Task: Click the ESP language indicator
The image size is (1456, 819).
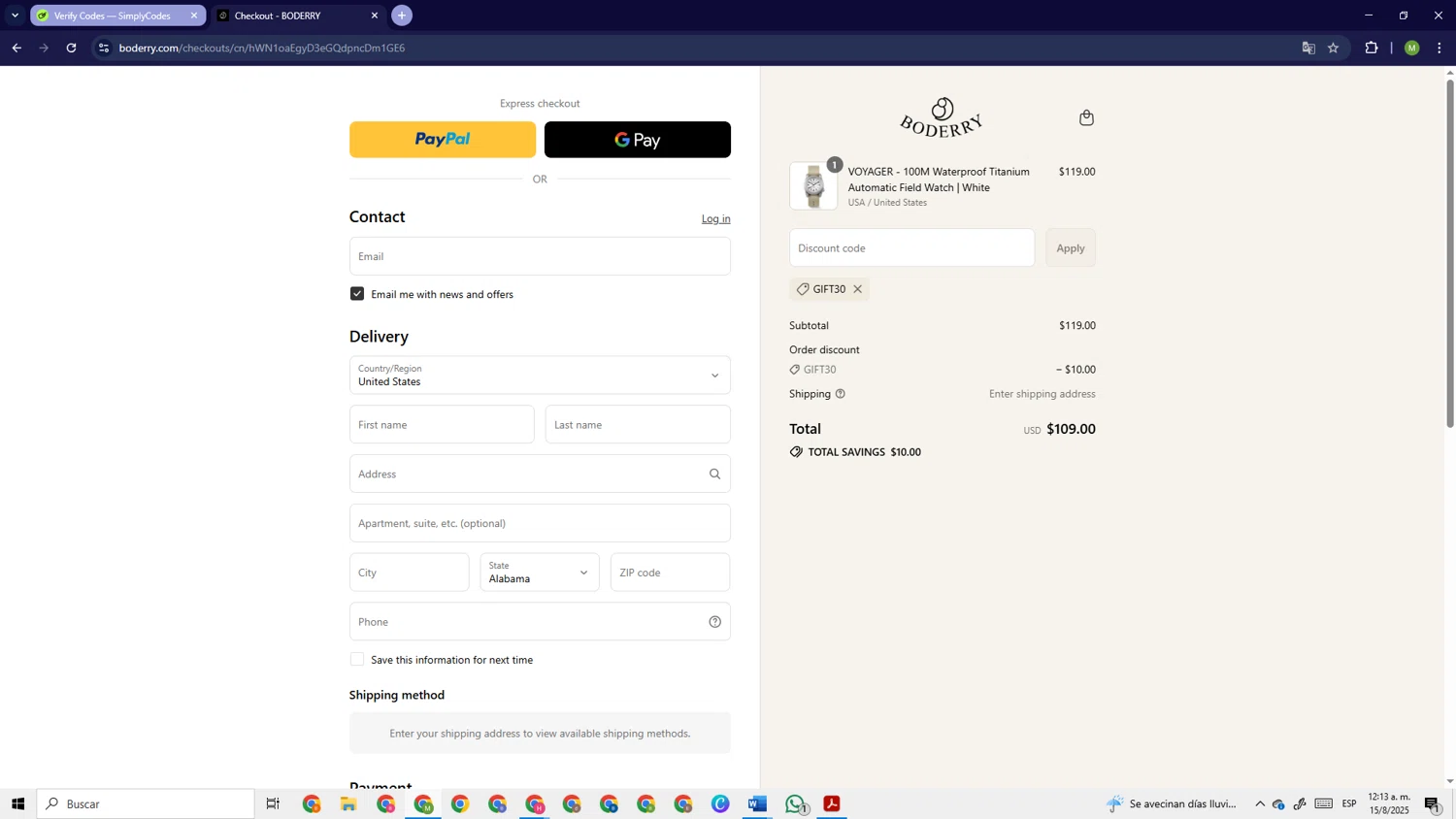Action: pyautogui.click(x=1349, y=803)
